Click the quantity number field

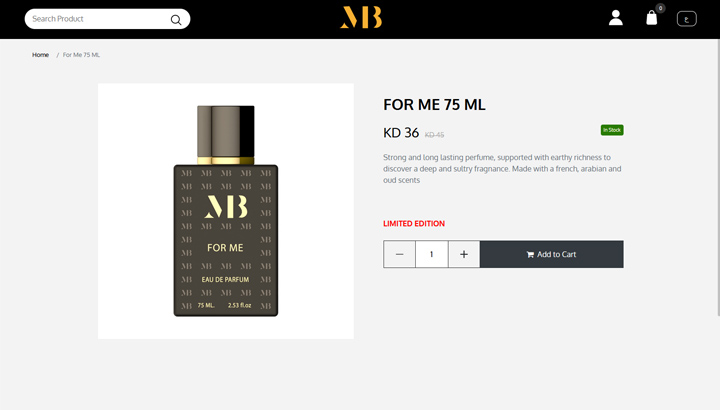point(432,254)
